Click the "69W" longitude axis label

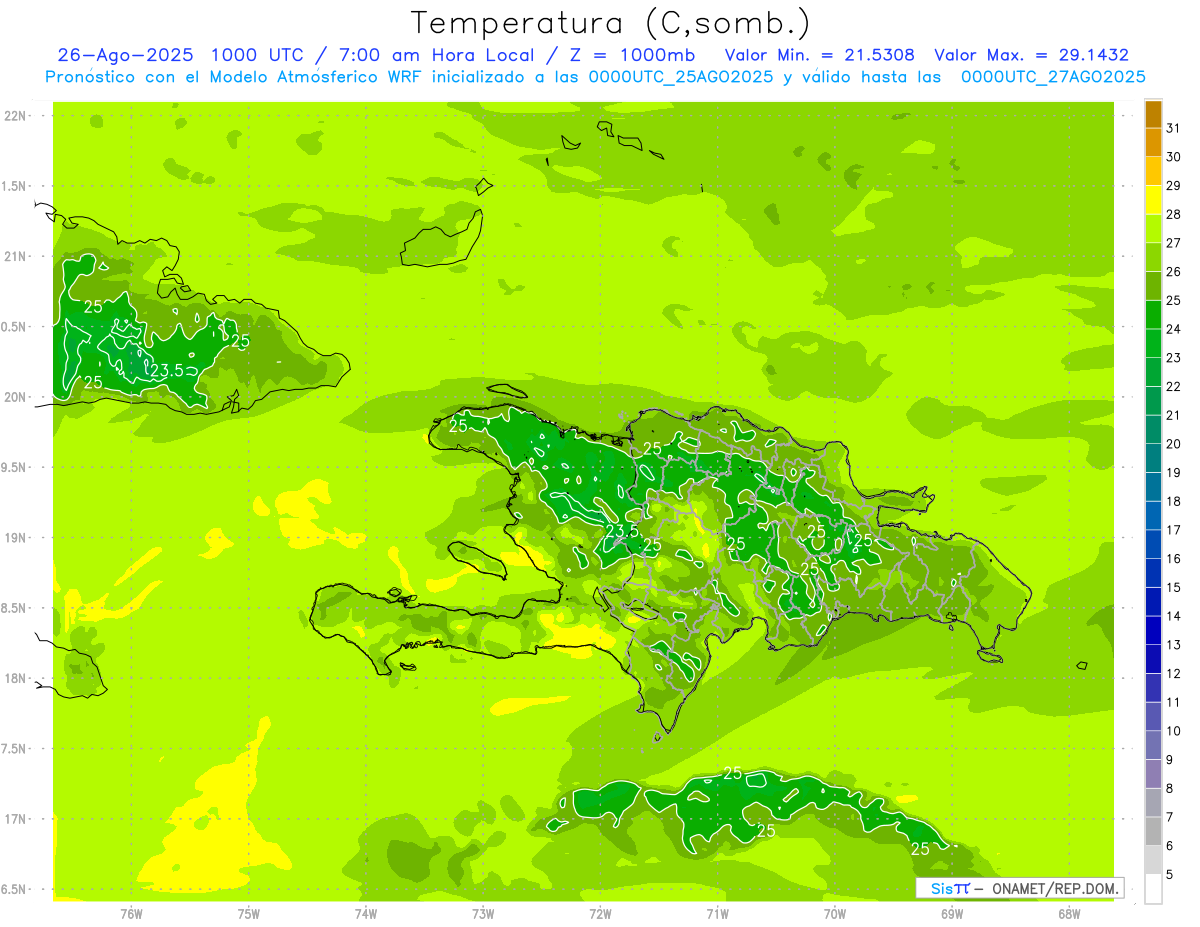pos(952,913)
